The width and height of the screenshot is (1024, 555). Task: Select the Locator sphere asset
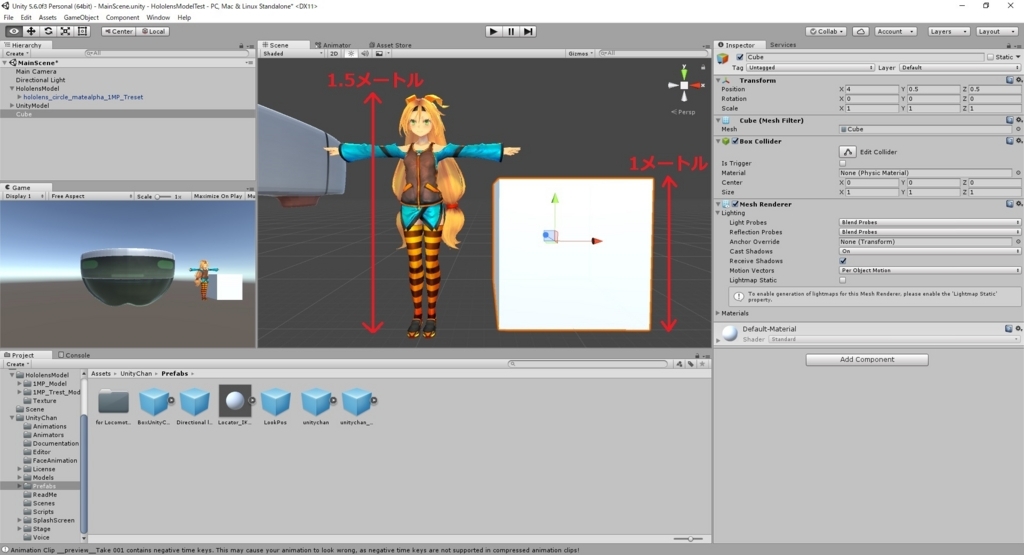tap(234, 406)
